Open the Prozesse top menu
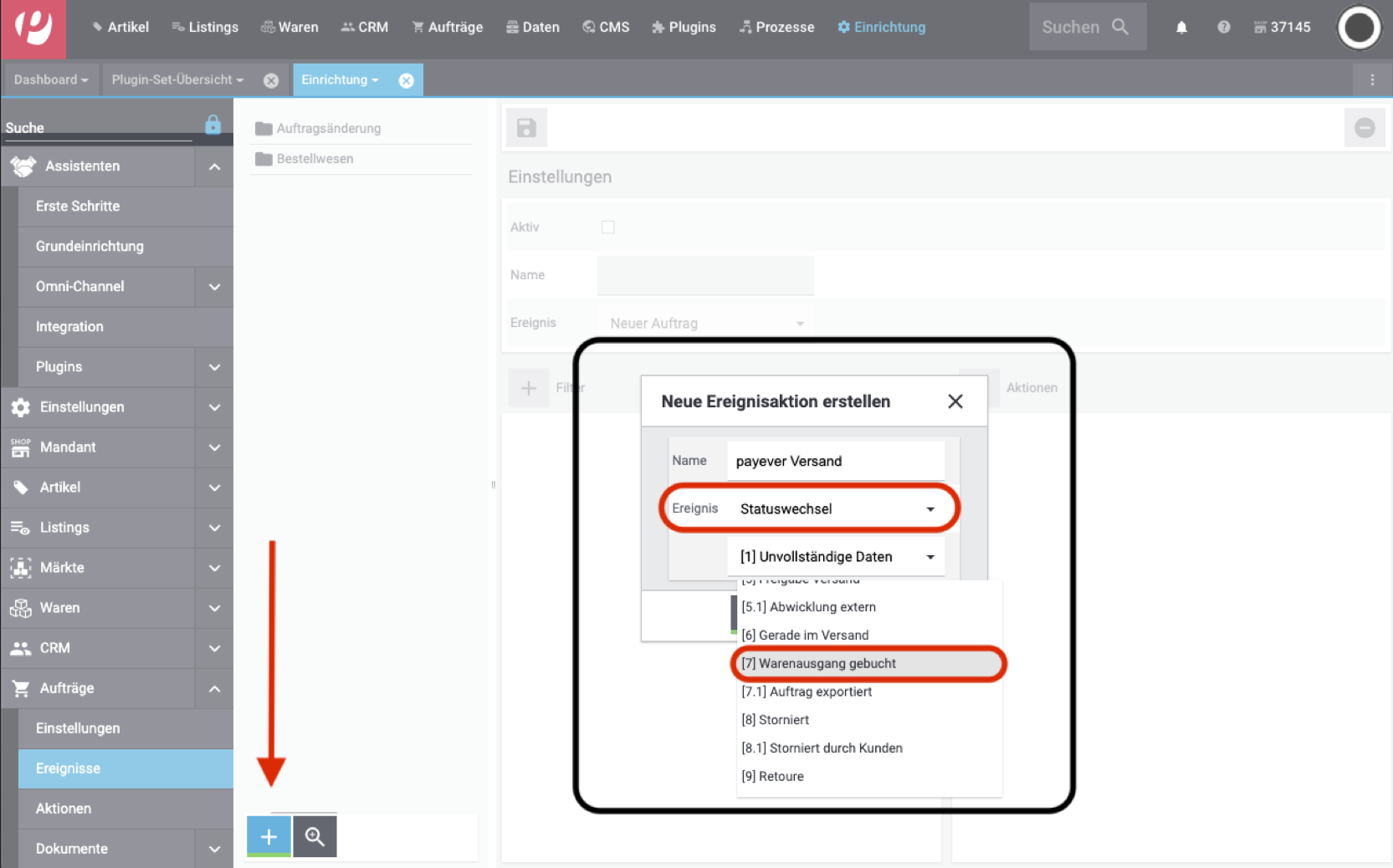This screenshot has height=868, width=1393. [776, 27]
